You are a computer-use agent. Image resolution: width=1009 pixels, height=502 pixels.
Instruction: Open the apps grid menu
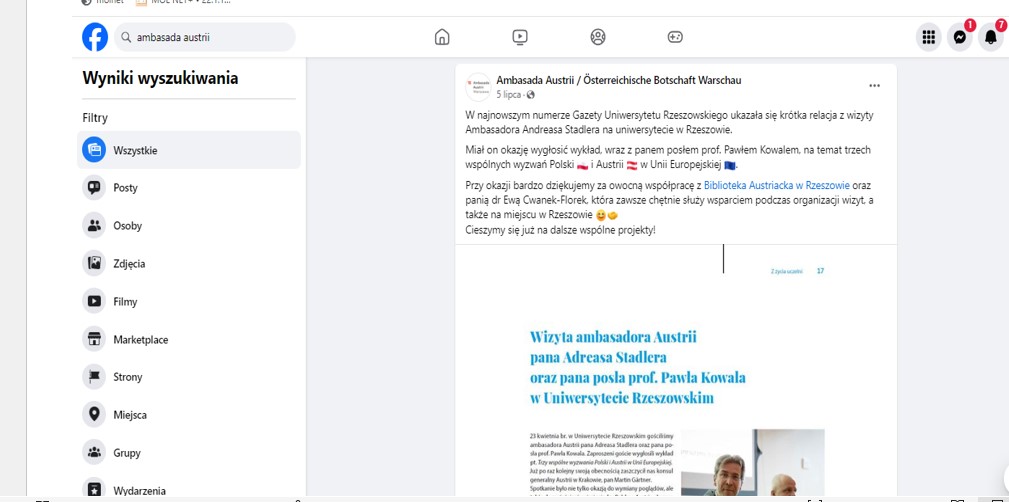pyautogui.click(x=929, y=37)
